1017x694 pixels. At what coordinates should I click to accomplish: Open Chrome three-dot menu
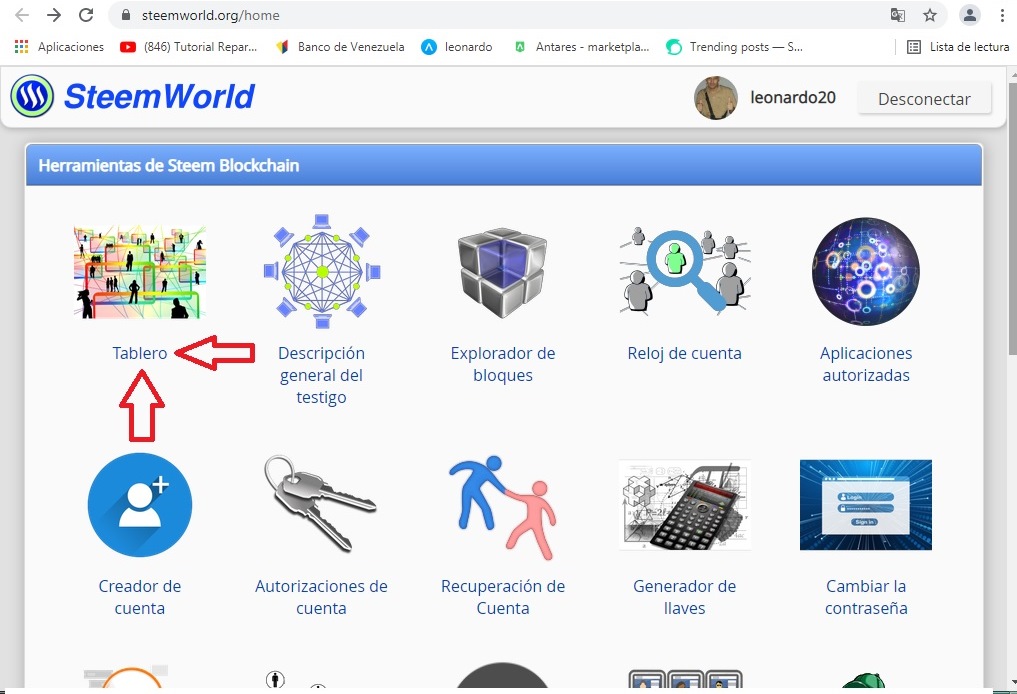(1002, 15)
